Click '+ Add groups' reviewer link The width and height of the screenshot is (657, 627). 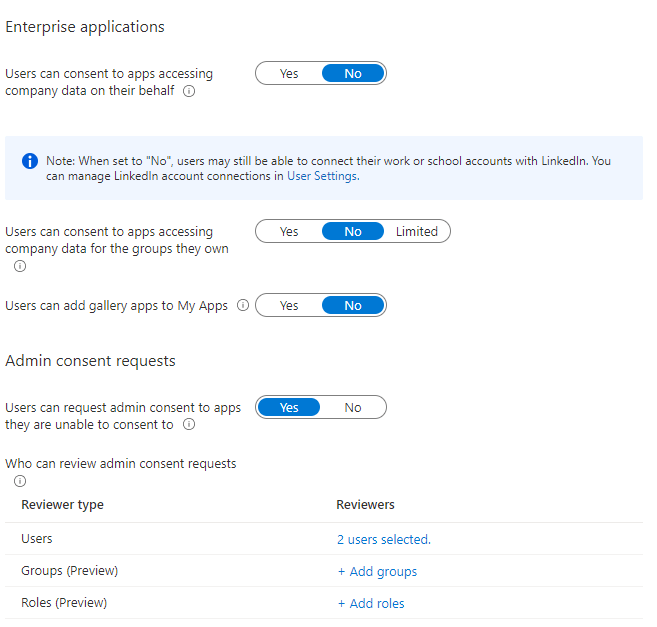click(377, 571)
